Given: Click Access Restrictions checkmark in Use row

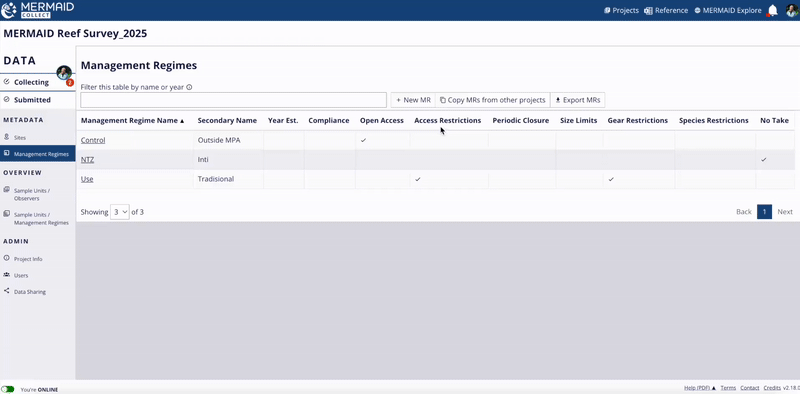Looking at the screenshot, I should tap(418, 179).
